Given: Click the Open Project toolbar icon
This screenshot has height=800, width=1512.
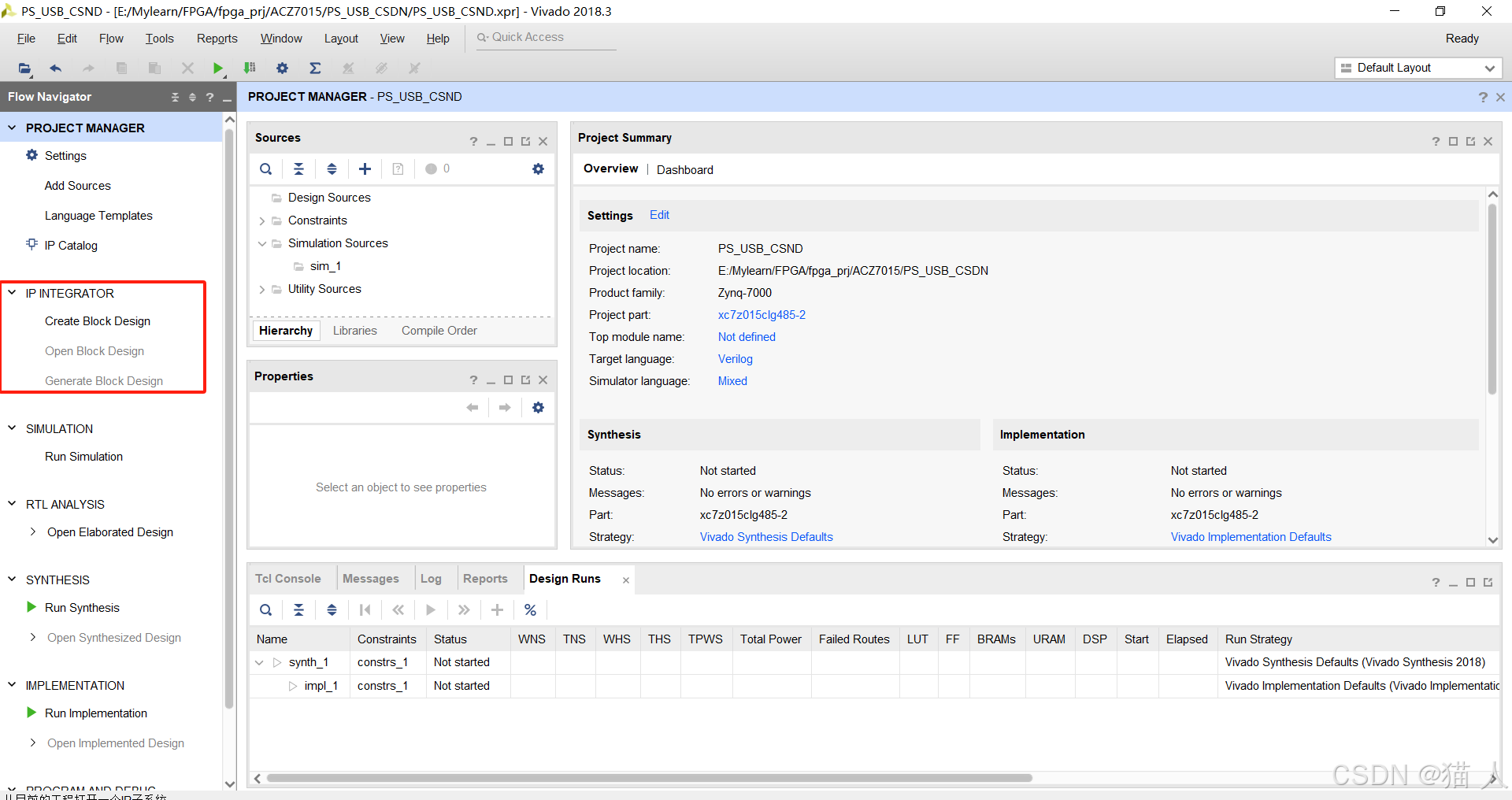Looking at the screenshot, I should [x=24, y=69].
